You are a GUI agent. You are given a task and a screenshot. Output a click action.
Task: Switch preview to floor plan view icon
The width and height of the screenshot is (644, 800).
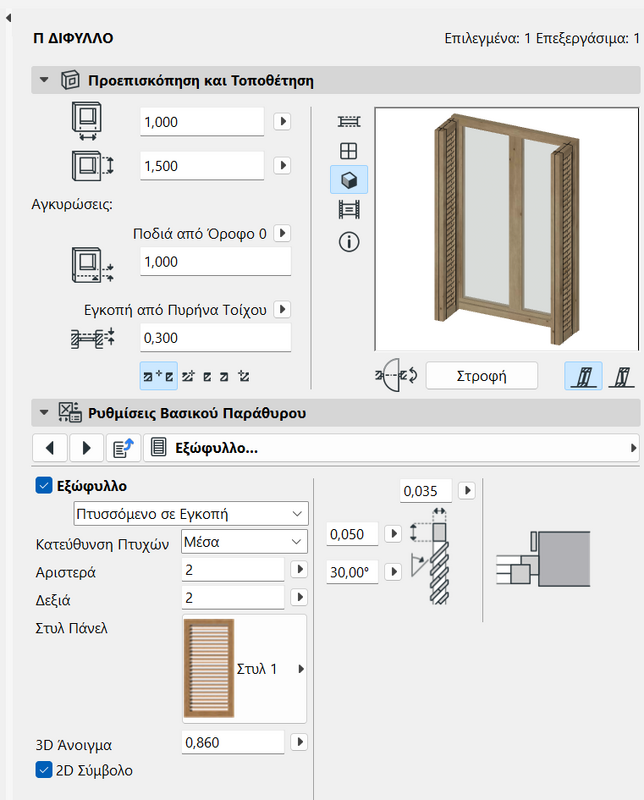349,121
